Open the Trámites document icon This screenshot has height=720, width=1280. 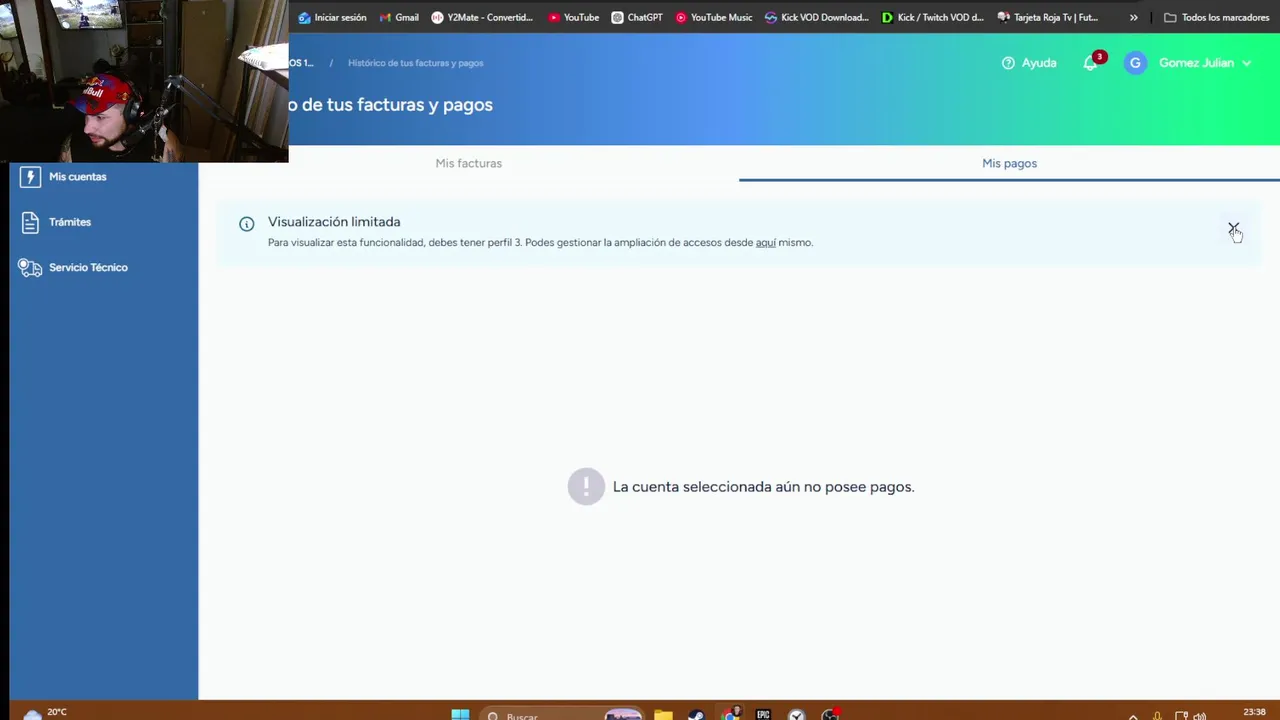30,222
